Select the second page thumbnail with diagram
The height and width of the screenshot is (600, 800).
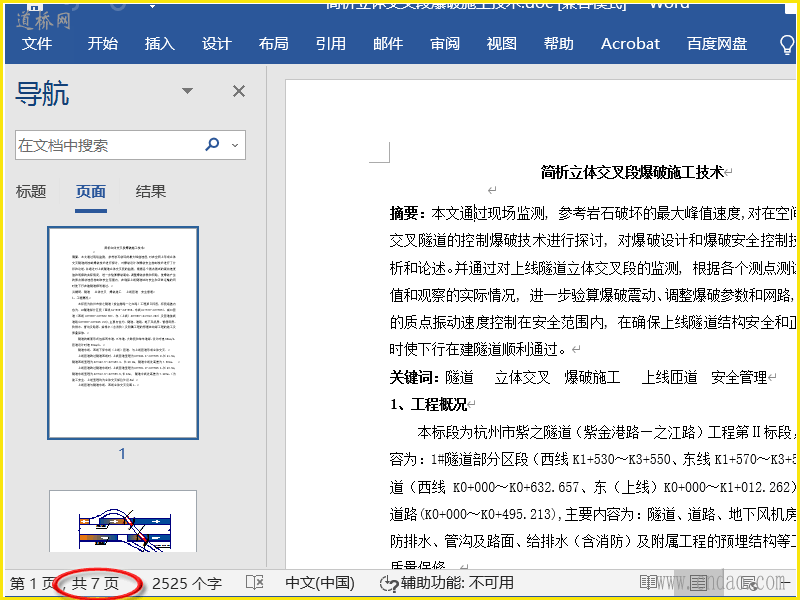pyautogui.click(x=123, y=521)
